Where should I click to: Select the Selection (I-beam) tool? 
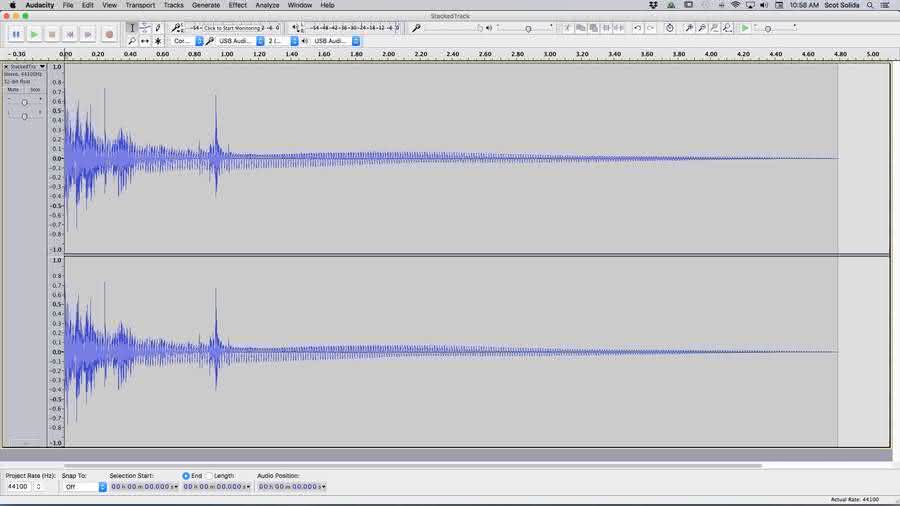click(132, 28)
